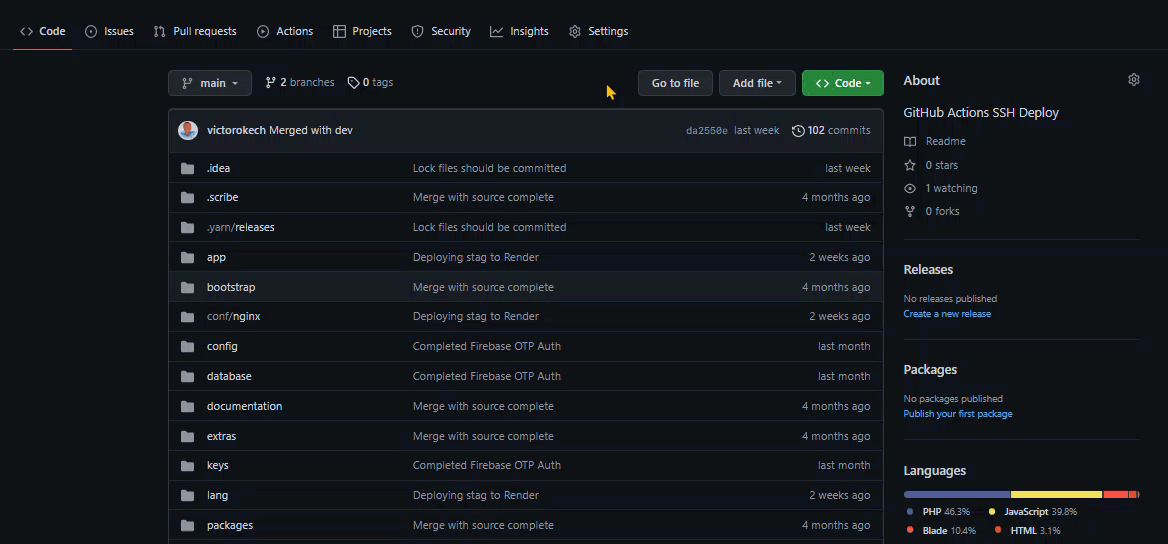Open the .scribe folder

223,197
